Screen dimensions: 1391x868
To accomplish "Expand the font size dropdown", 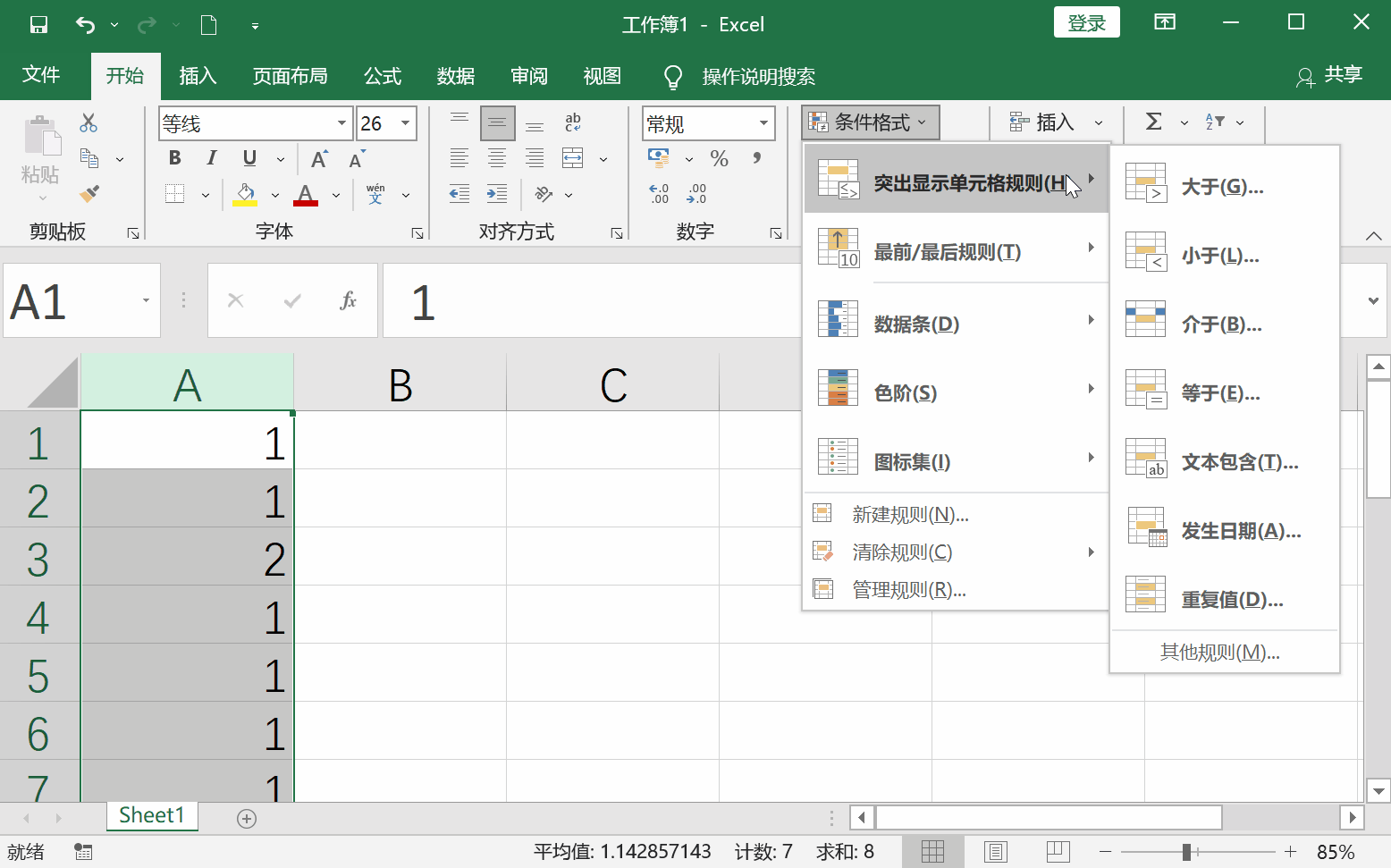I will (406, 123).
